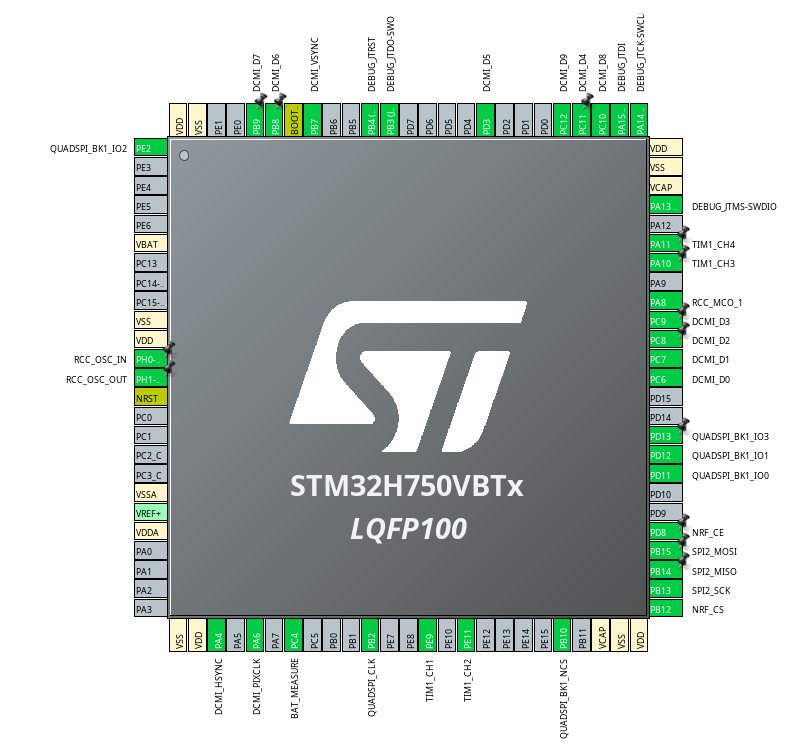Image resolution: width=804 pixels, height=745 pixels.
Task: Select pin PE9 for TIM1_CH1
Action: (429, 636)
